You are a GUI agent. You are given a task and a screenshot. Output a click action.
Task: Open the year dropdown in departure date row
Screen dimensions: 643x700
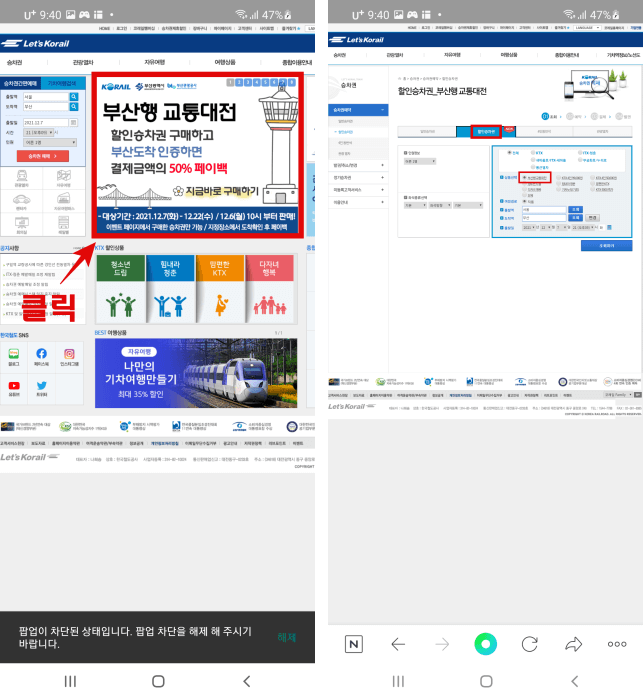(x=530, y=227)
